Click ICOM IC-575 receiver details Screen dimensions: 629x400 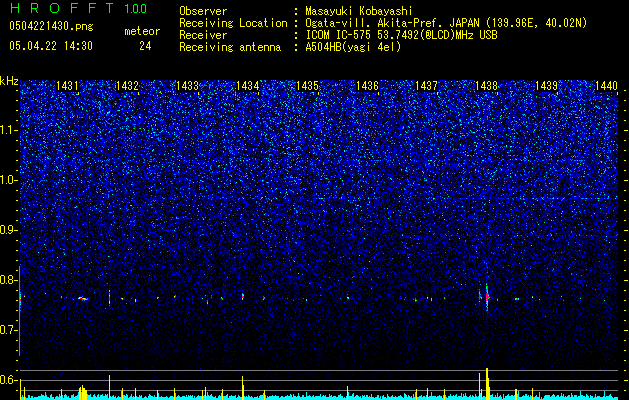tap(401, 35)
